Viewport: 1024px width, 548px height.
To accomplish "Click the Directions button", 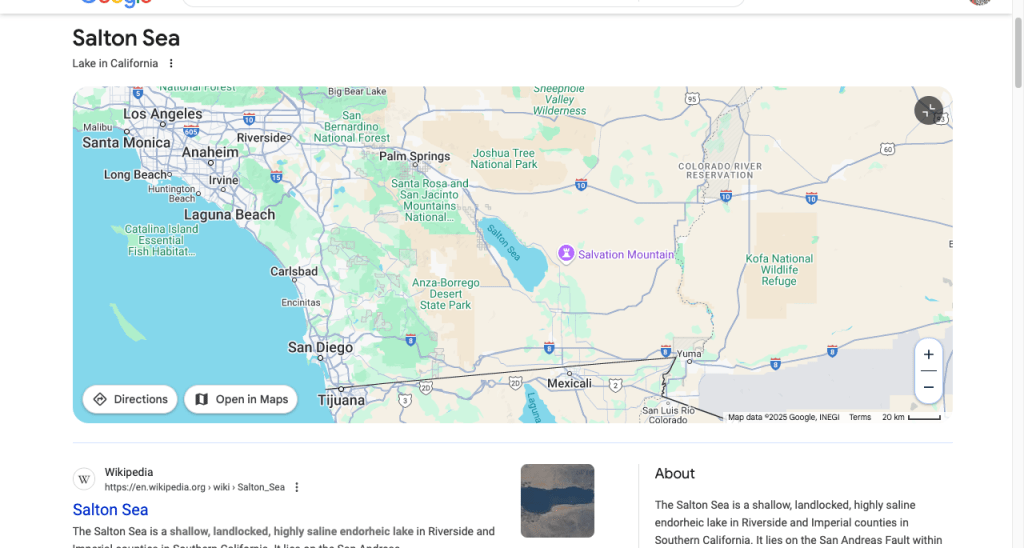I will [130, 399].
